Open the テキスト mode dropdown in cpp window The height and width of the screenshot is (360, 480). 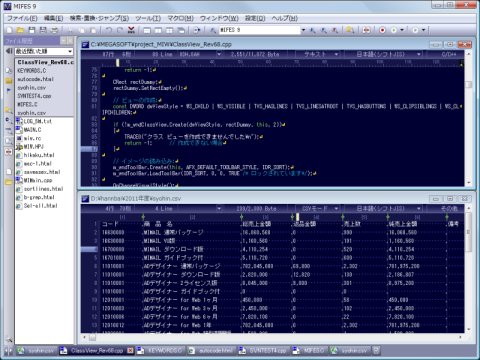336,54
